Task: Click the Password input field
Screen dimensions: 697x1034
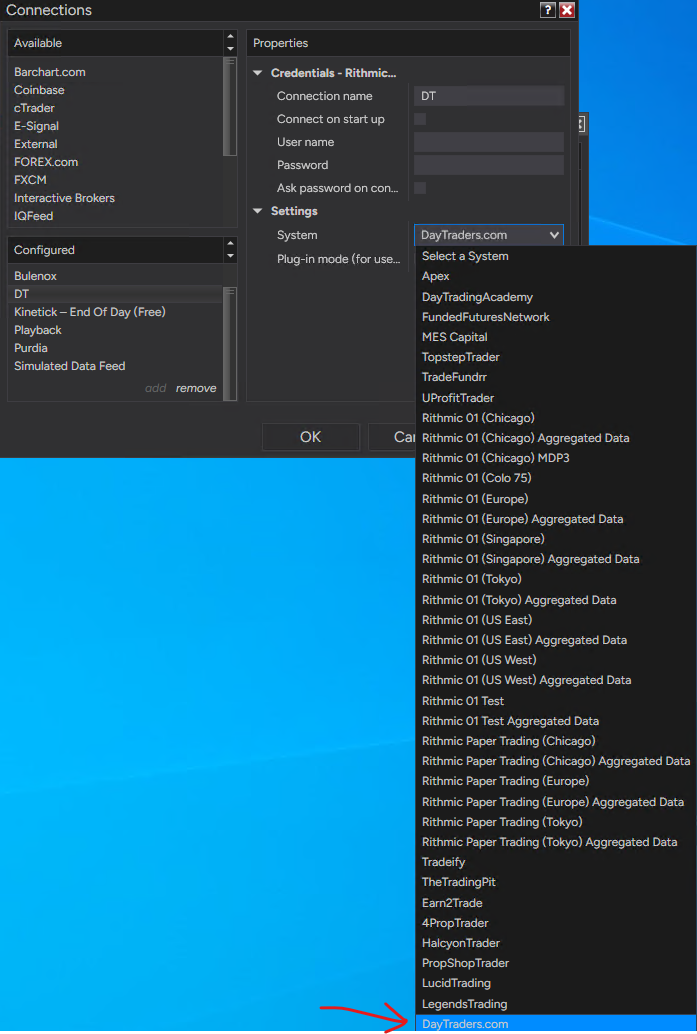Action: tap(489, 165)
